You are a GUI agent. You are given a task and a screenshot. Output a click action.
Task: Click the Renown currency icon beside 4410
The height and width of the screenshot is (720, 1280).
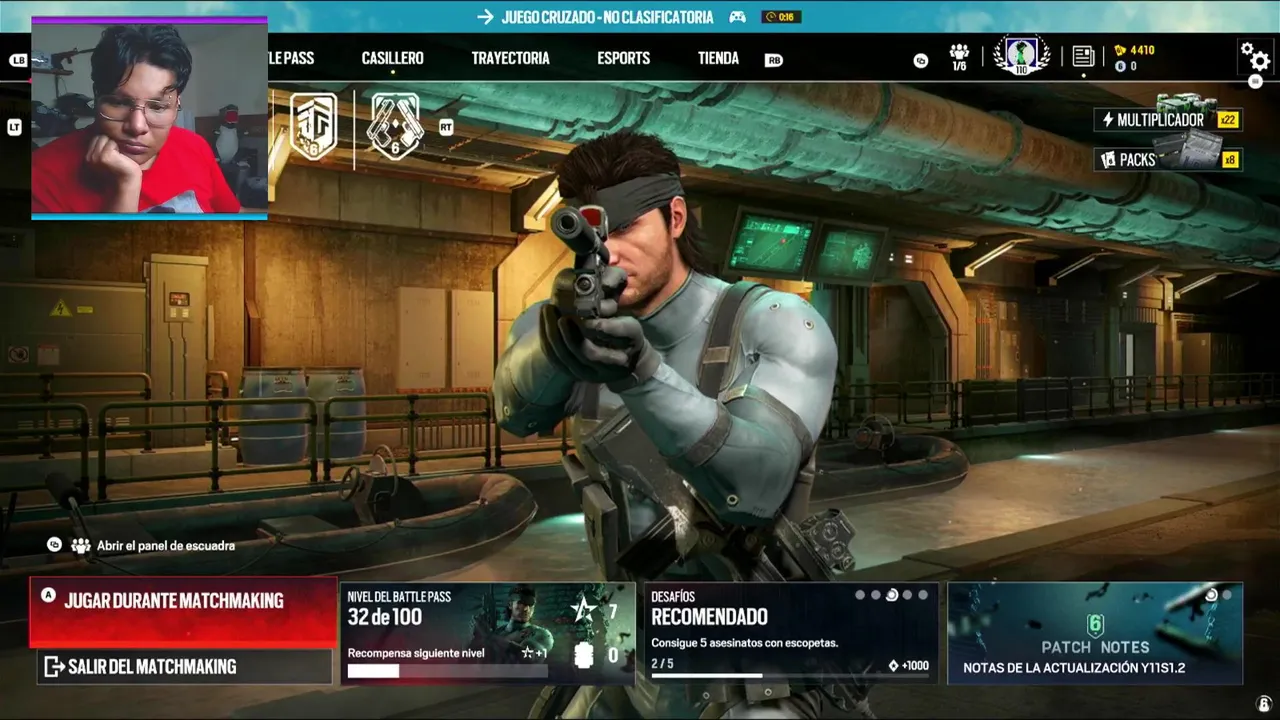click(1120, 50)
